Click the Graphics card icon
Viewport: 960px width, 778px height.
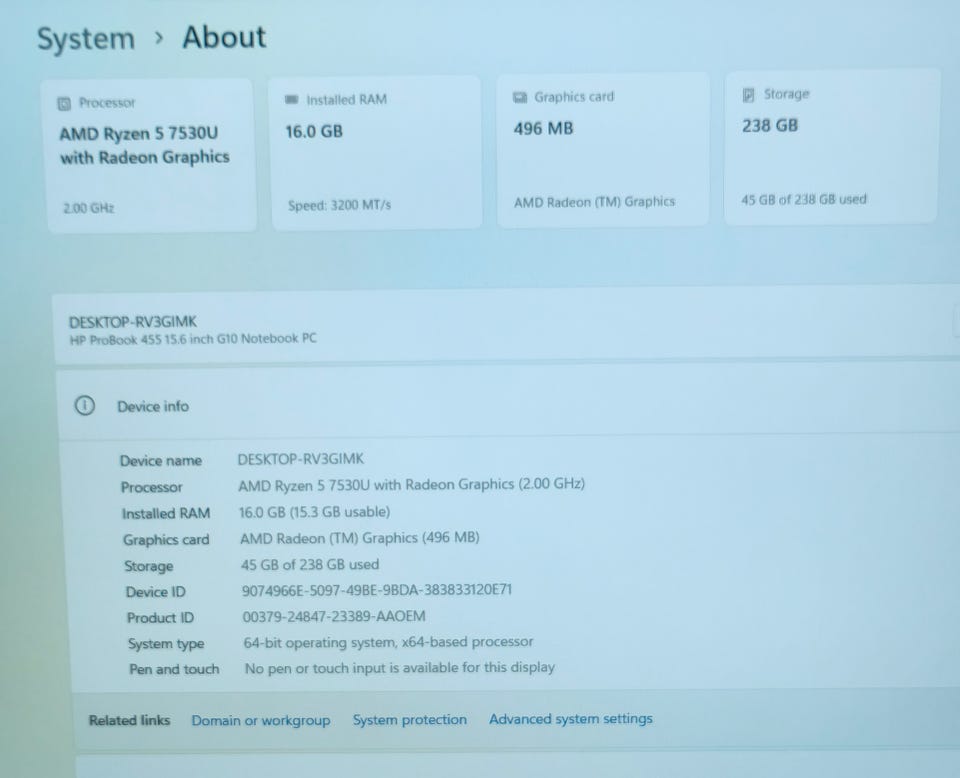520,97
